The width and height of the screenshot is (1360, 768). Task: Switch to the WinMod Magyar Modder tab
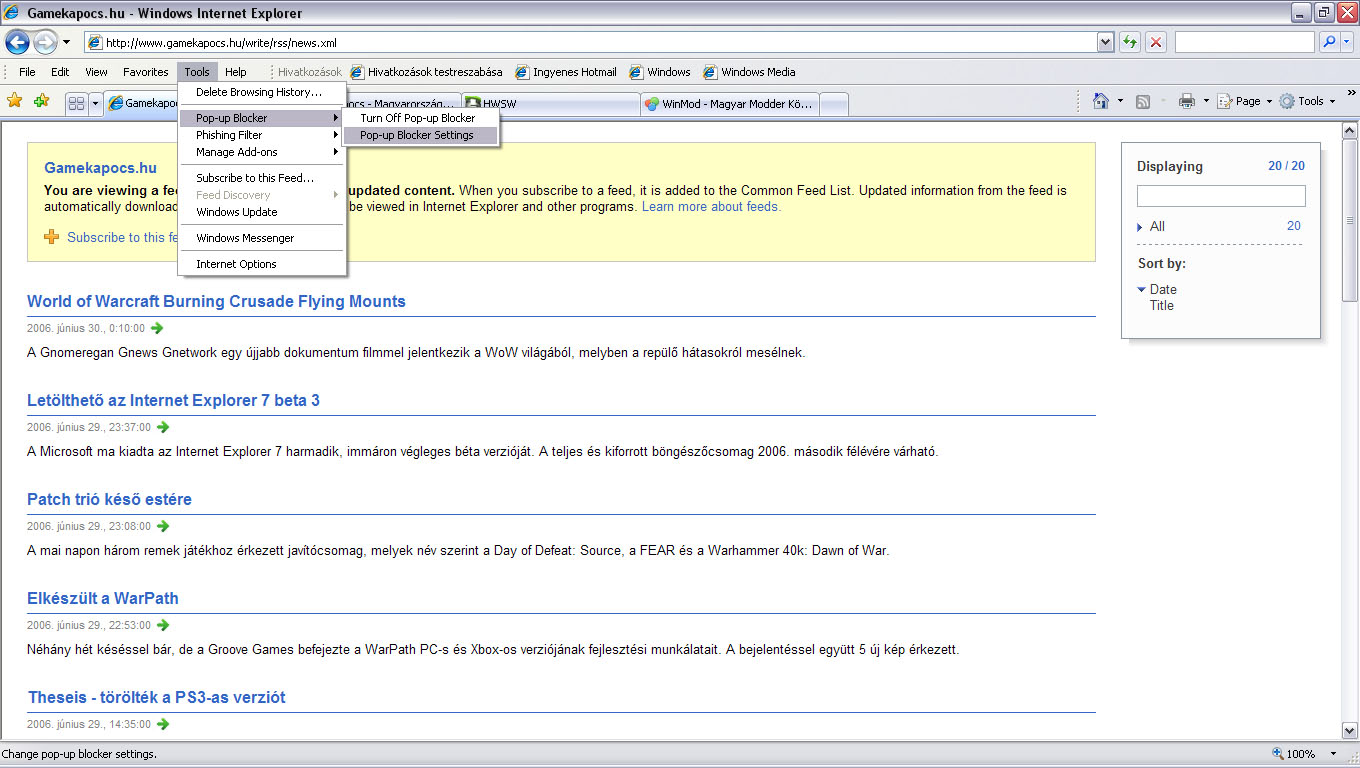pyautogui.click(x=730, y=103)
